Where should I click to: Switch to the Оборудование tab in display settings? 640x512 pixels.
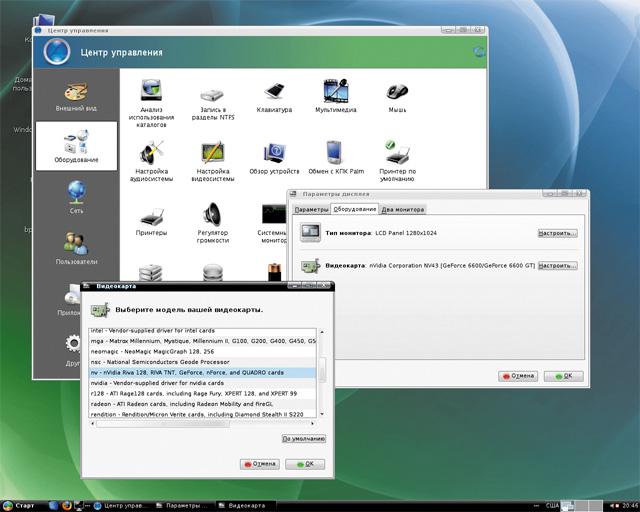pyautogui.click(x=355, y=209)
